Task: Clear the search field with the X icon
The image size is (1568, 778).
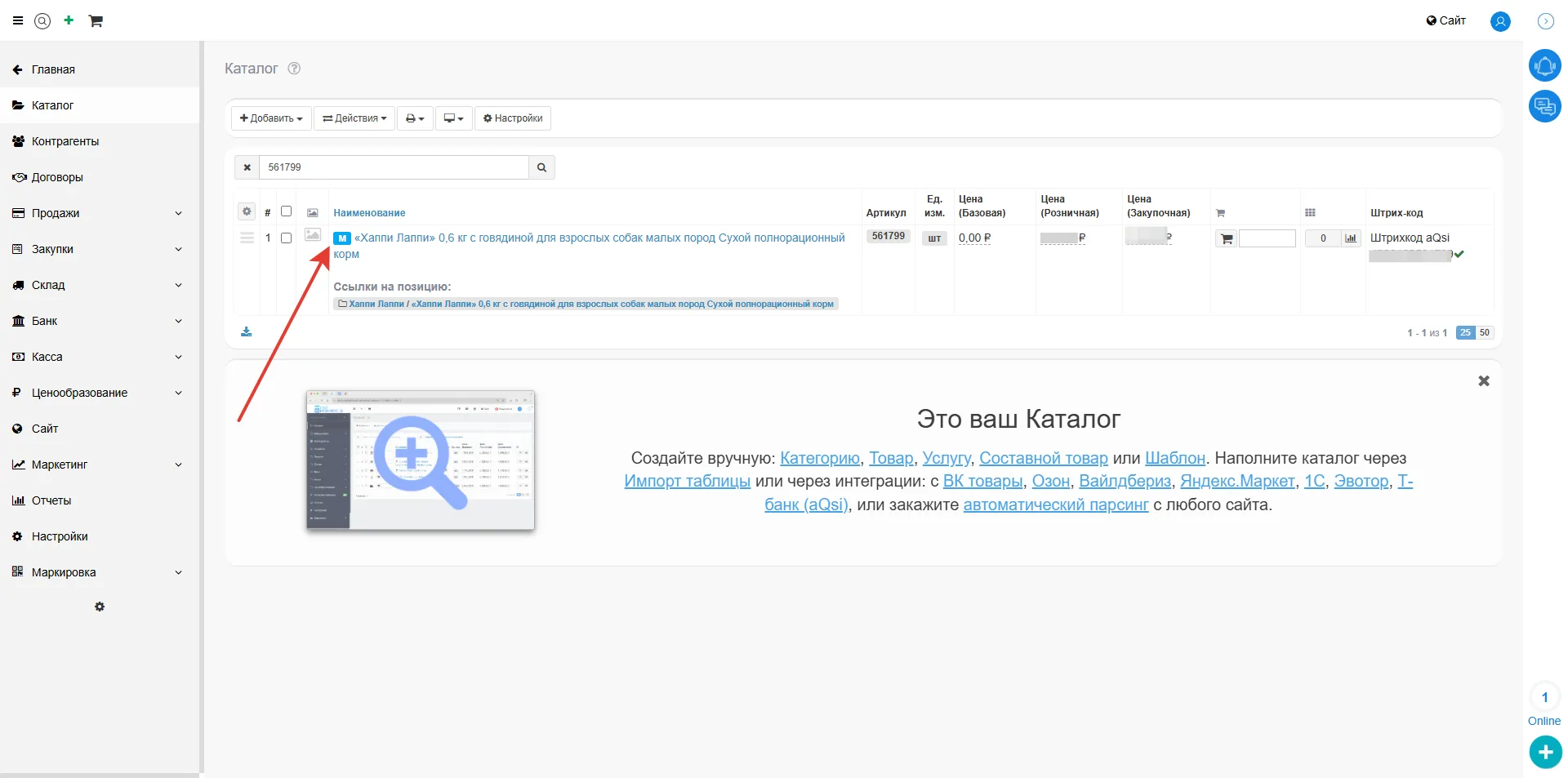Action: (247, 167)
